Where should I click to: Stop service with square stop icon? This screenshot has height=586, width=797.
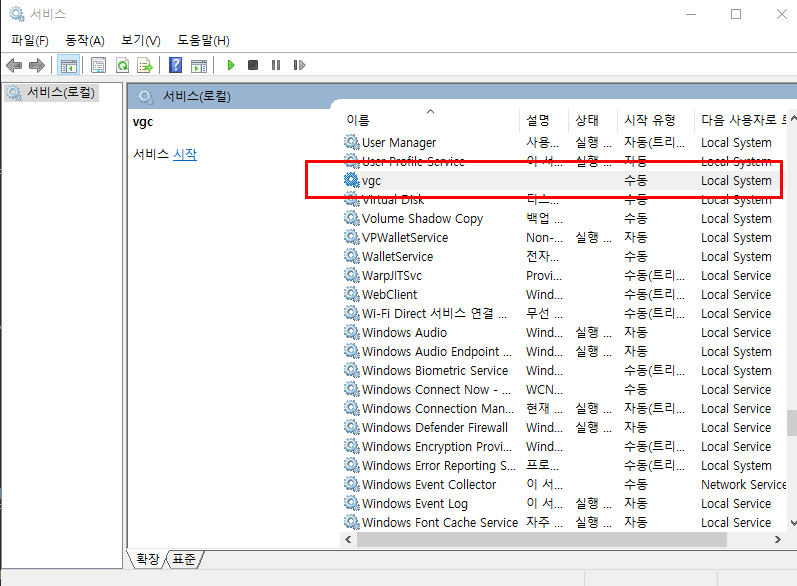(253, 65)
